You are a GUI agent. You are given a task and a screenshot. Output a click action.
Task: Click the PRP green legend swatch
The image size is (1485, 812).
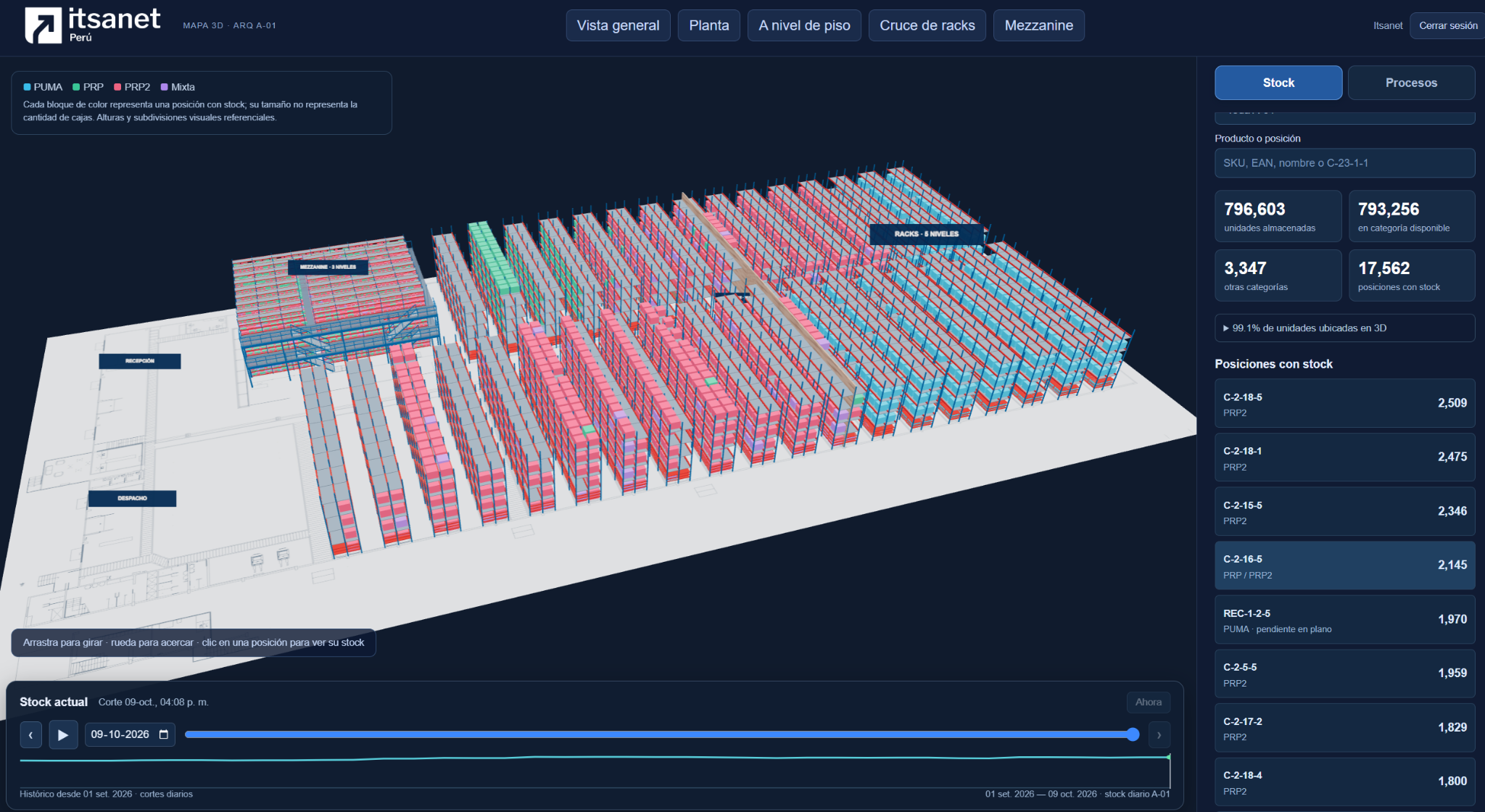tap(76, 87)
